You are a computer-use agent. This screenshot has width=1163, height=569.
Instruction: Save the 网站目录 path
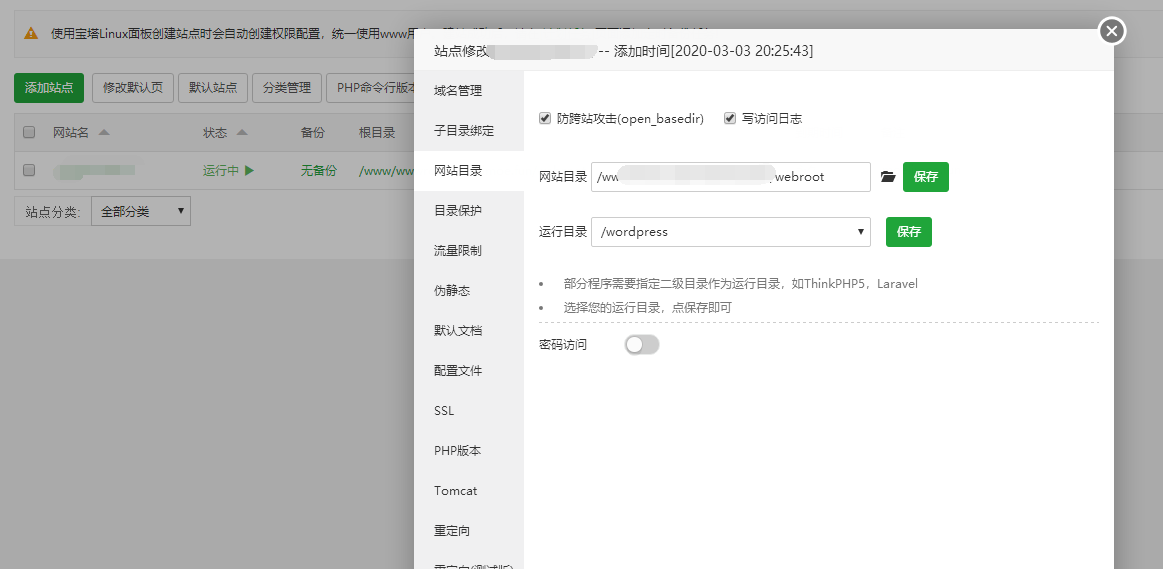pyautogui.click(x=926, y=177)
